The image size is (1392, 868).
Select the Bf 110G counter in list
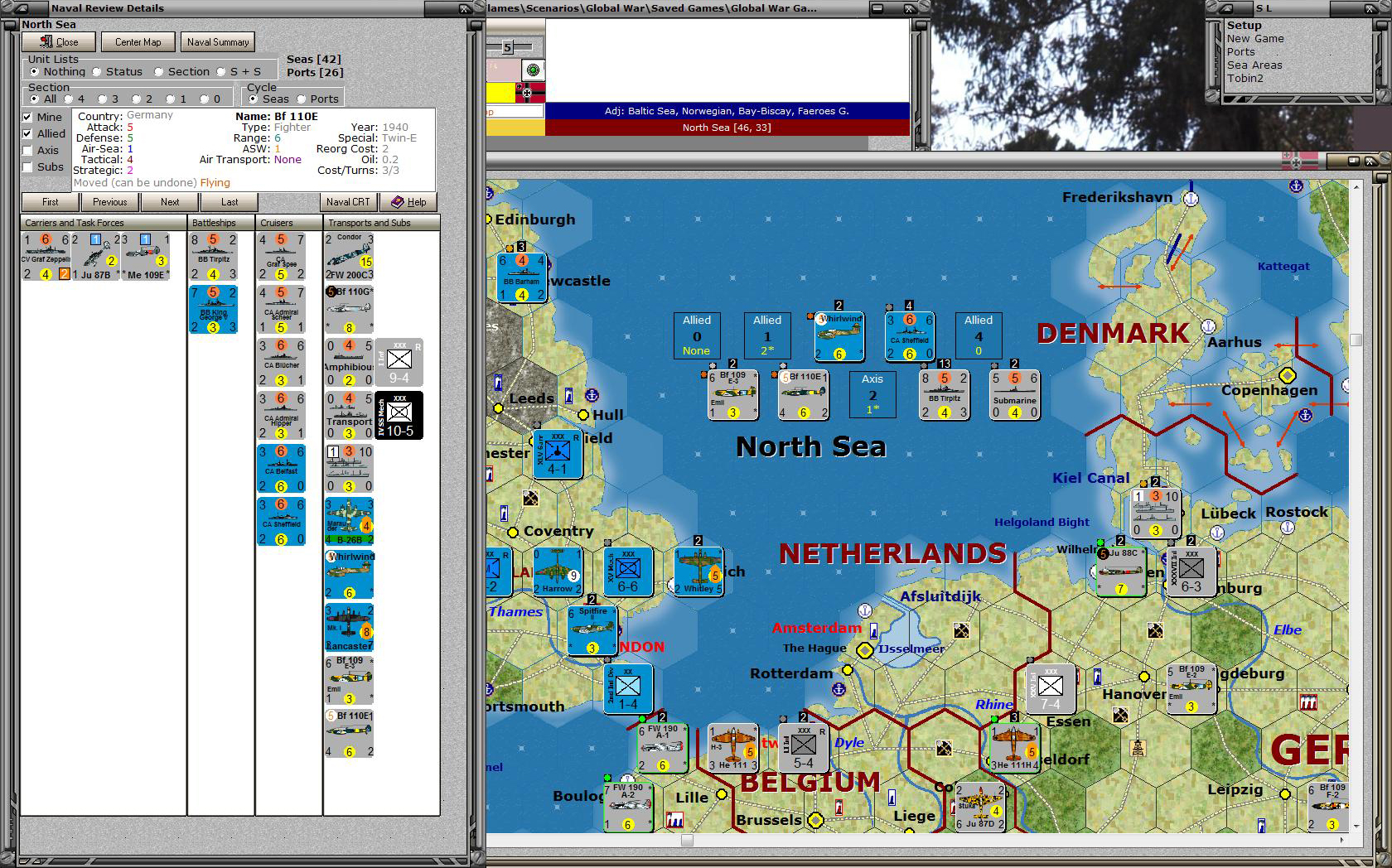[350, 310]
